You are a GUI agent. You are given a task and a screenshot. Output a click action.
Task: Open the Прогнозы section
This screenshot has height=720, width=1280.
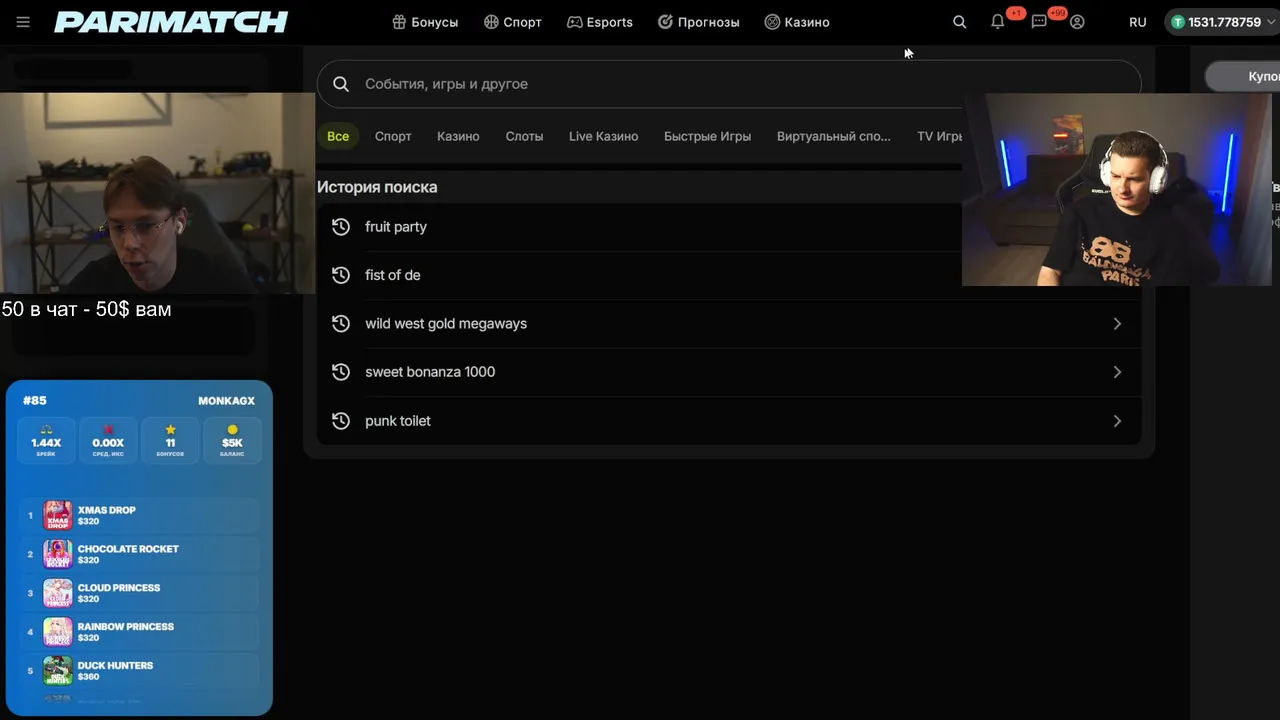pos(699,22)
